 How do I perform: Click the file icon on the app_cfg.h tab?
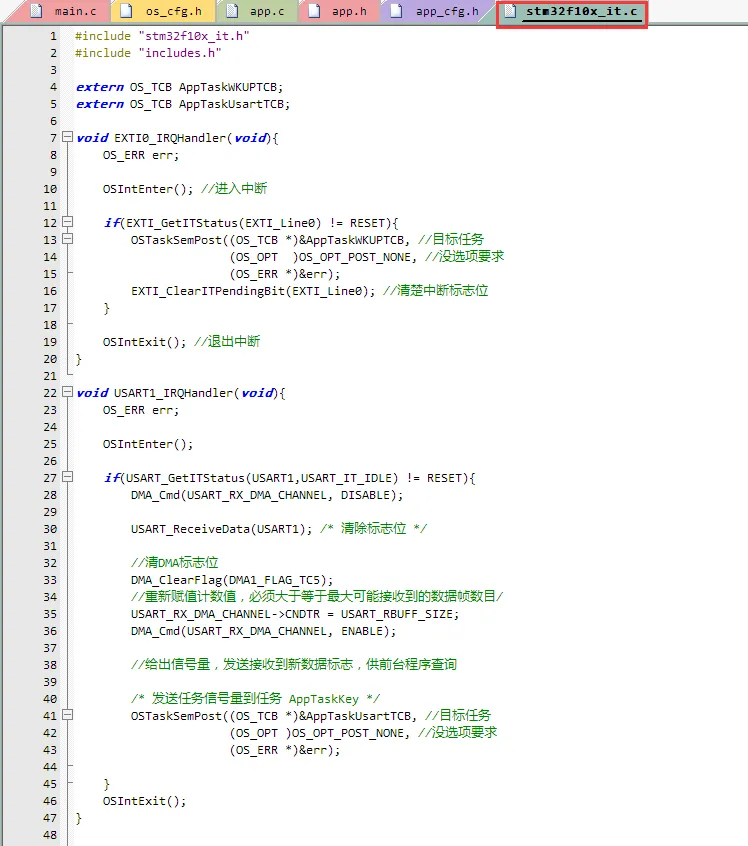coord(398,12)
